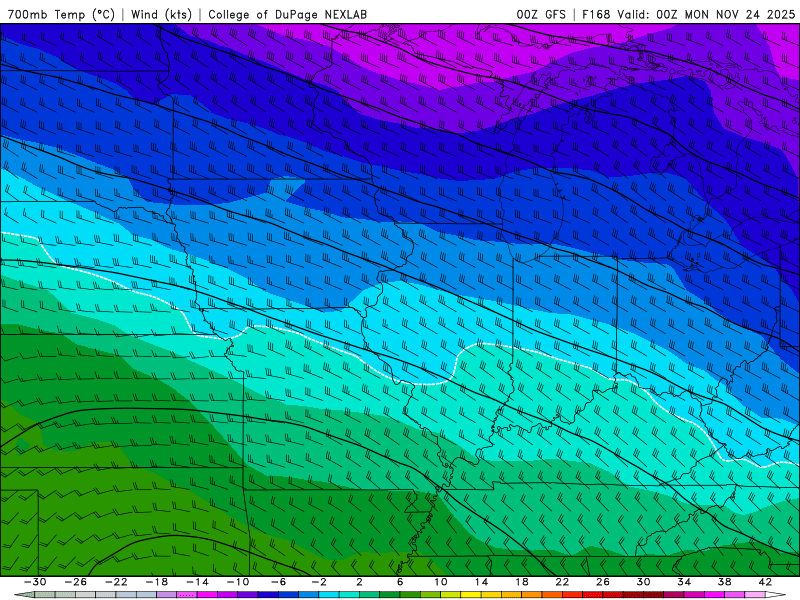Click the "00Z GFS" model run label

pos(541,15)
